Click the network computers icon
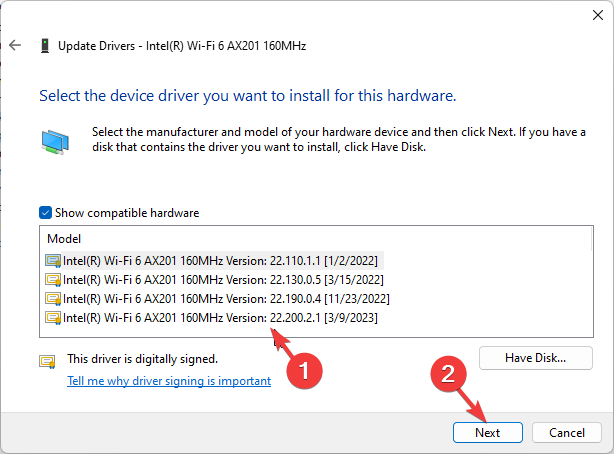 point(55,142)
